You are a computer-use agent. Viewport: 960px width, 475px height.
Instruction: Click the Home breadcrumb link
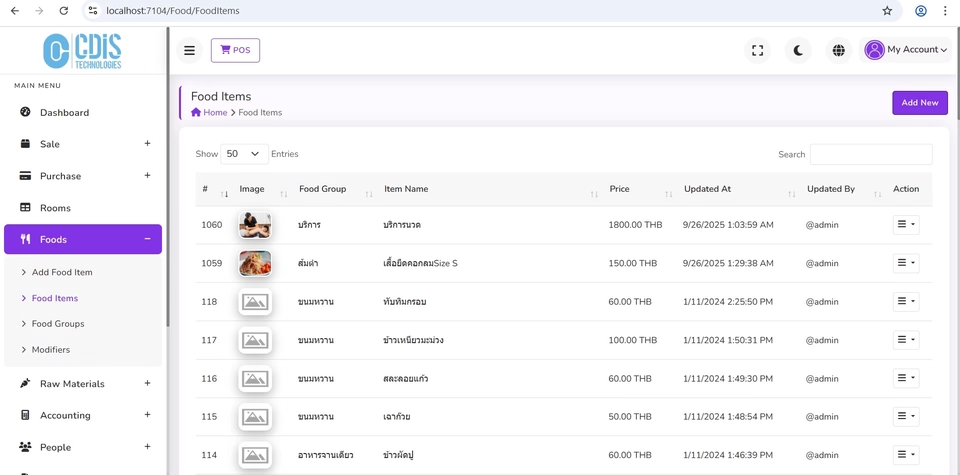(215, 113)
